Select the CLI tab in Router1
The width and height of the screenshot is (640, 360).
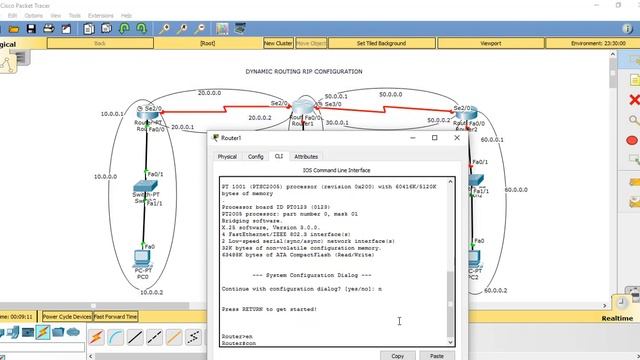279,156
